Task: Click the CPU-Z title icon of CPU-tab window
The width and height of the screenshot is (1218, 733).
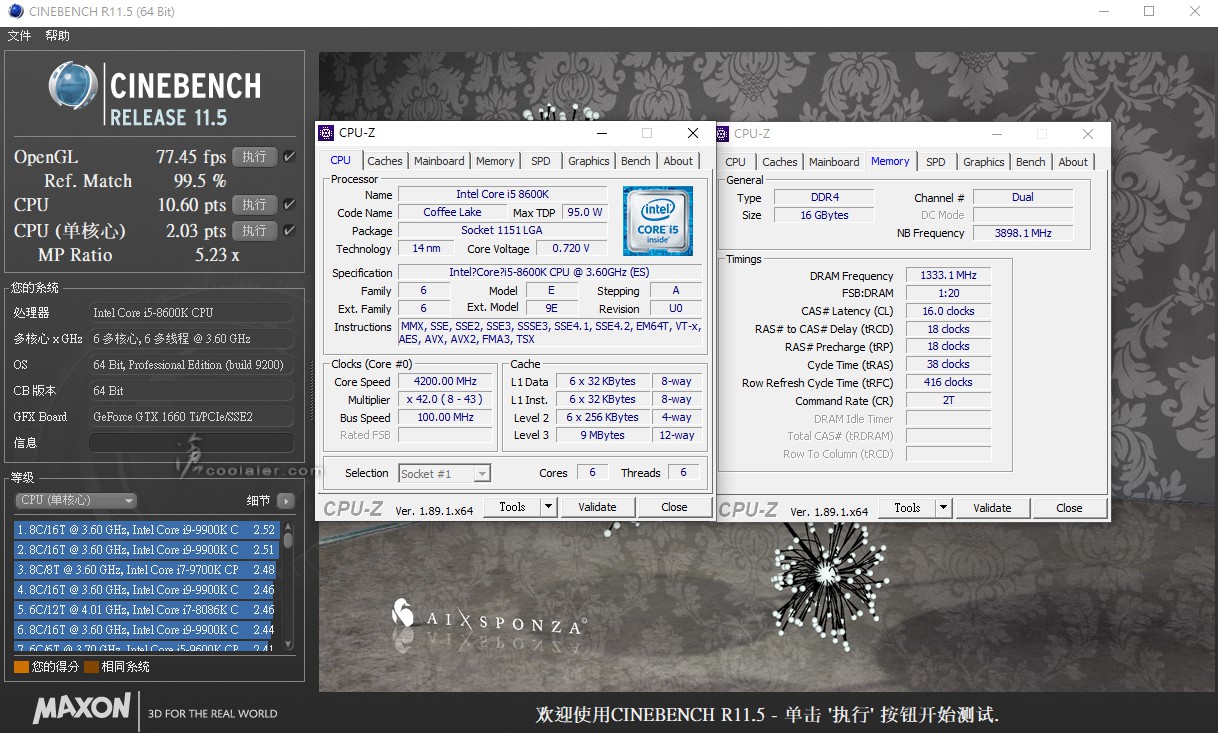Action: pyautogui.click(x=326, y=133)
